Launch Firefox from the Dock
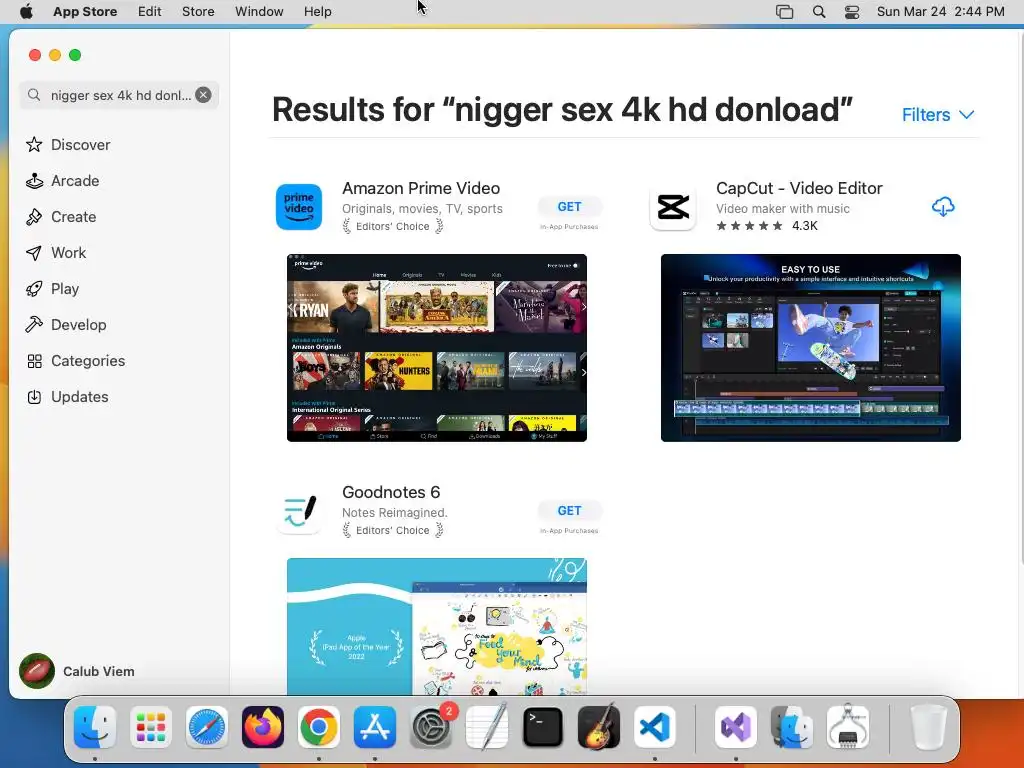 coord(263,727)
